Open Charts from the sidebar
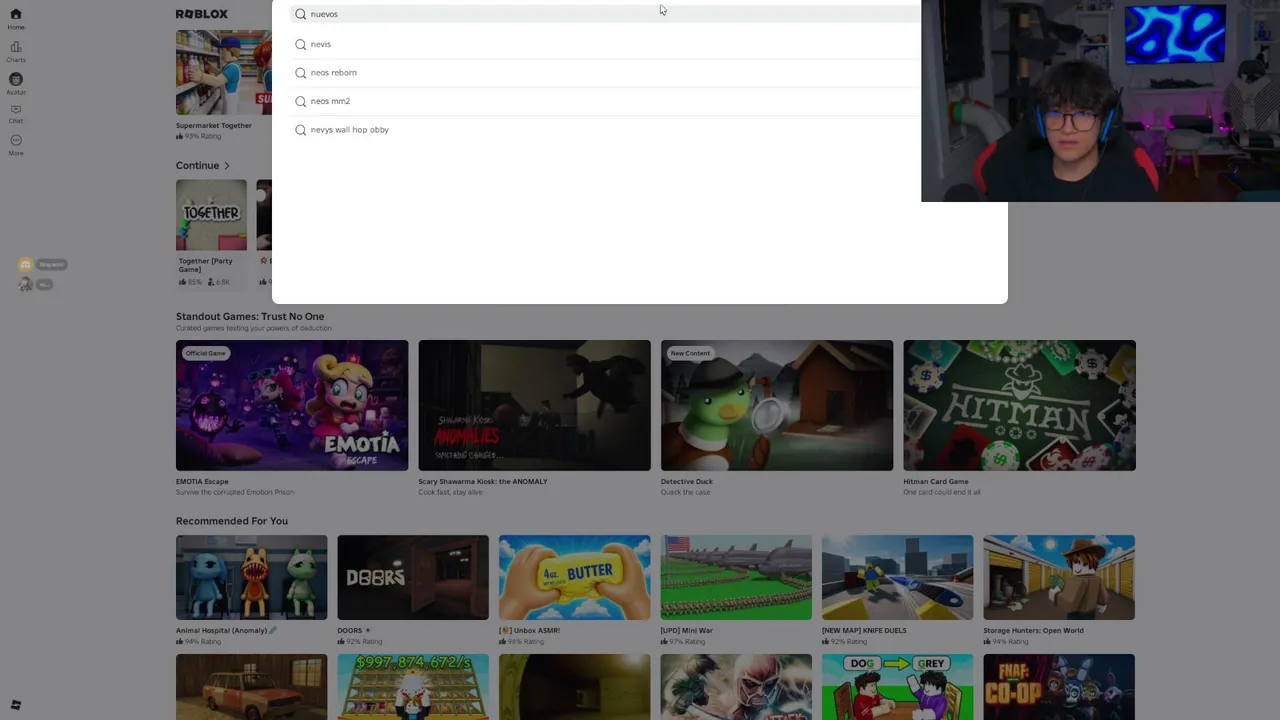The height and width of the screenshot is (720, 1280). (x=15, y=51)
